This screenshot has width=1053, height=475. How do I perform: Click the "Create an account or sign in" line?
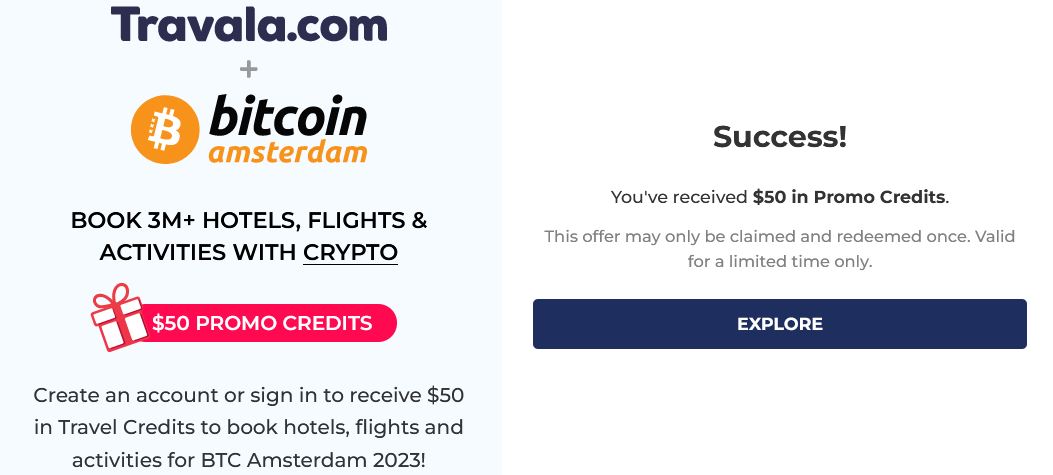pos(248,395)
